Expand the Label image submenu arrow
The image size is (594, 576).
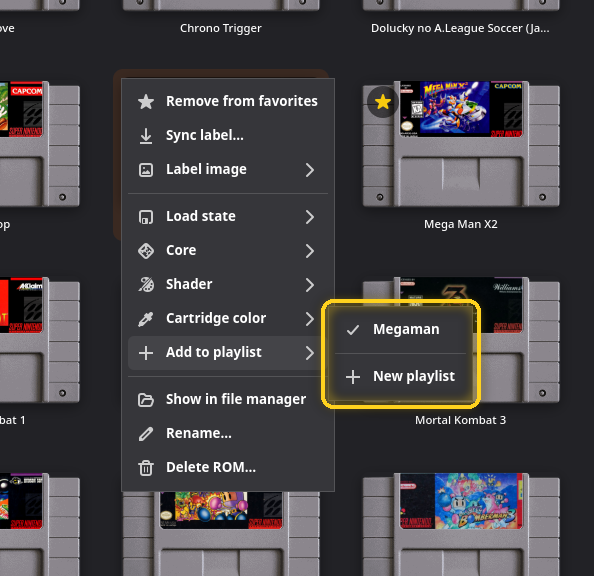(310, 170)
